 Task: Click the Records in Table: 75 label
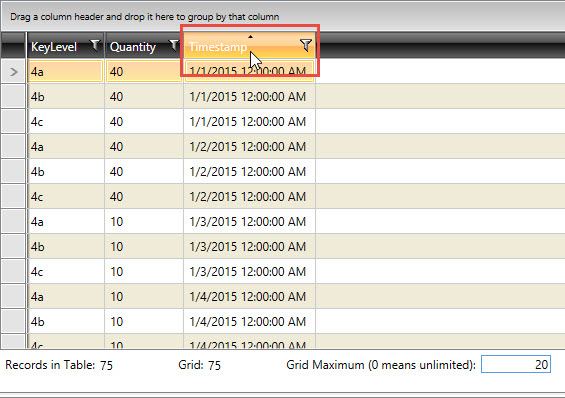(x=59, y=365)
